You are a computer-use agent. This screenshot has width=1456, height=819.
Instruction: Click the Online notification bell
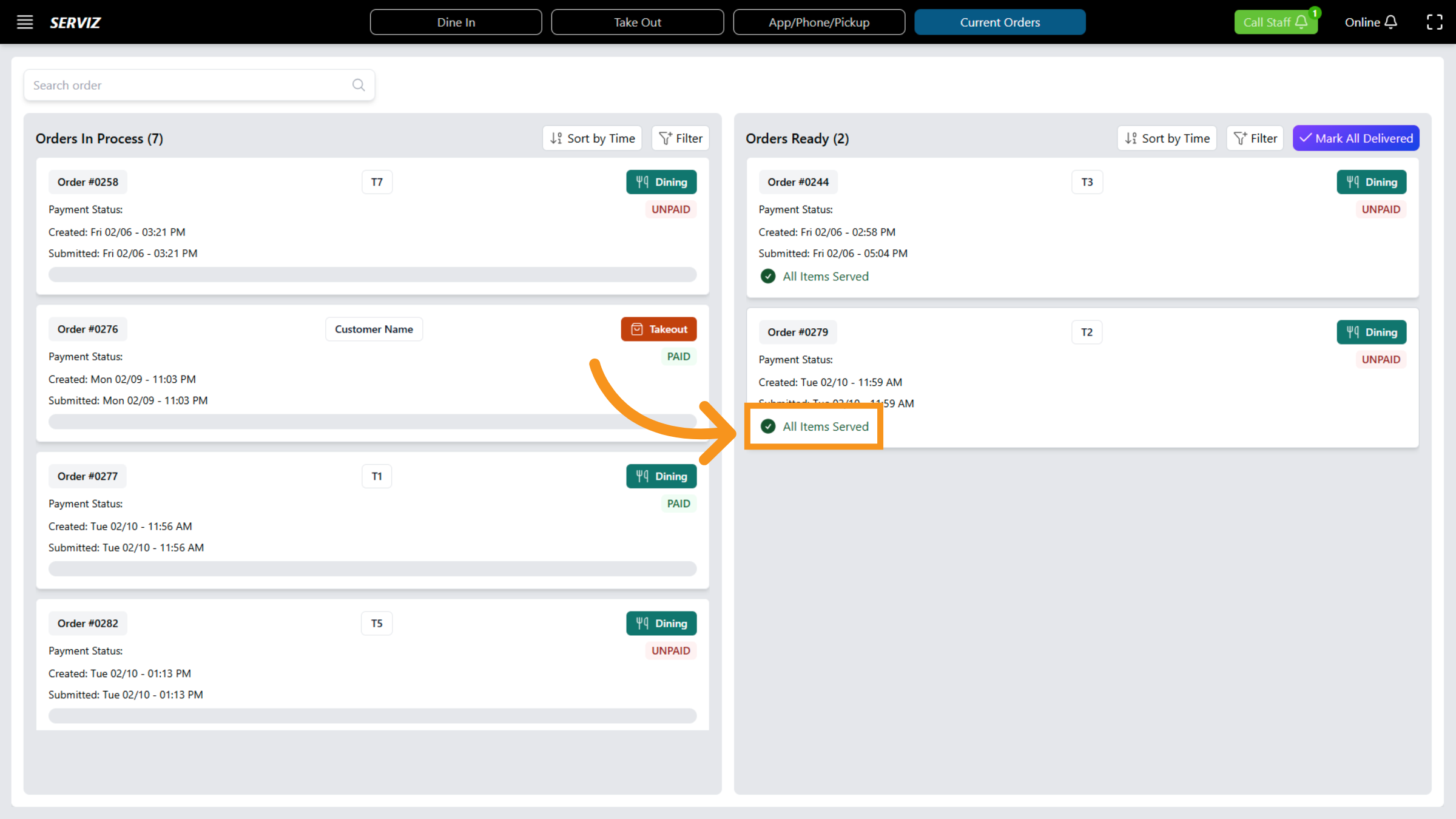click(x=1391, y=22)
